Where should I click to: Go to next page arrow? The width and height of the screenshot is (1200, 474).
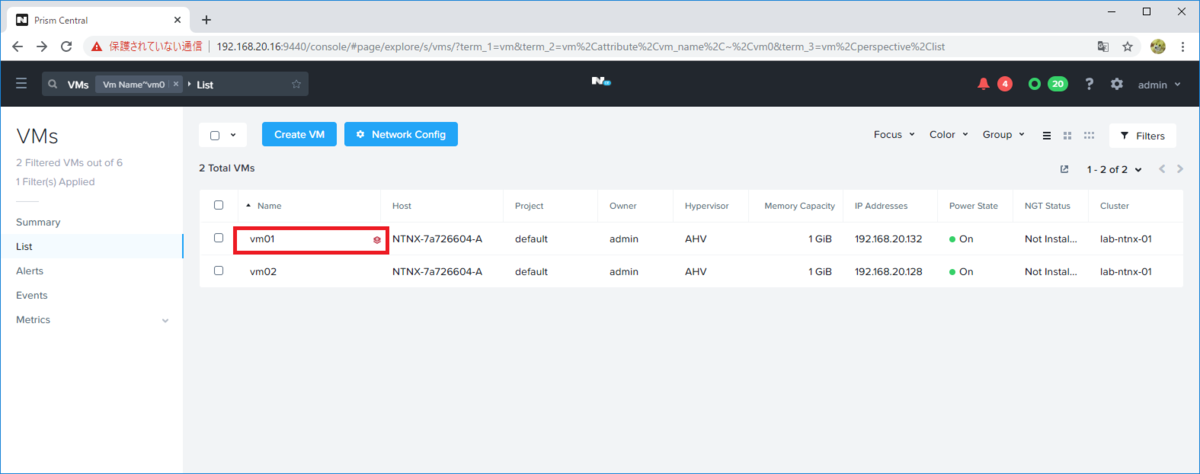[x=1181, y=169]
